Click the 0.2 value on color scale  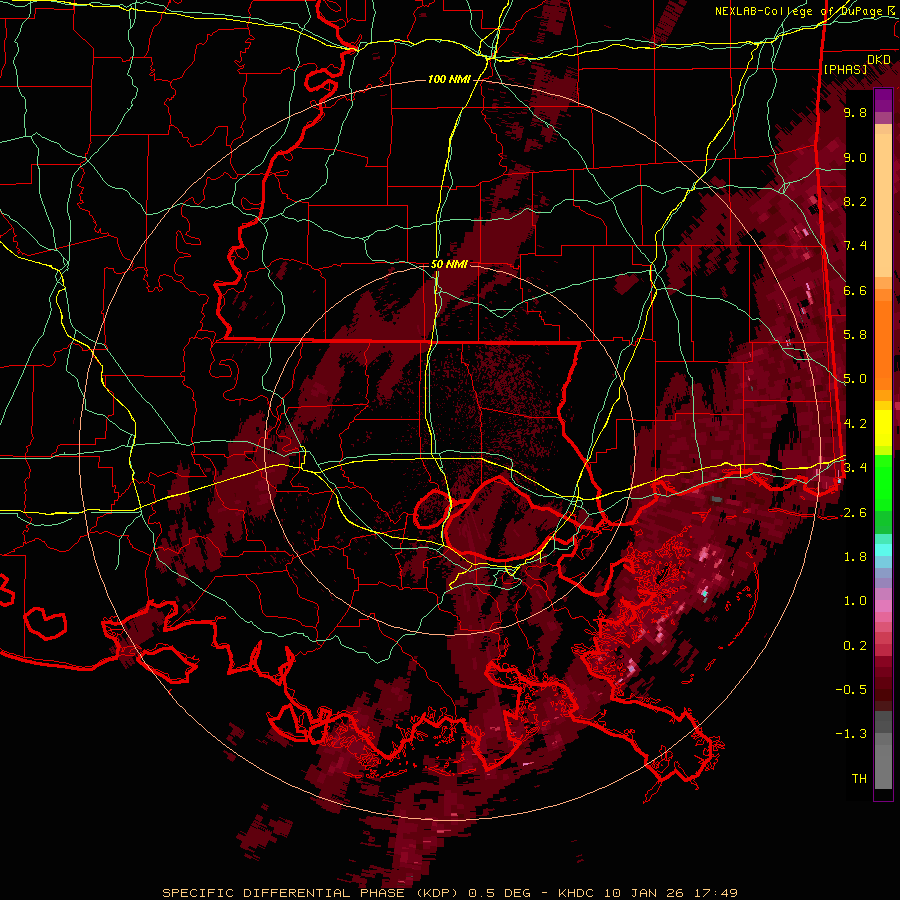[x=855, y=646]
